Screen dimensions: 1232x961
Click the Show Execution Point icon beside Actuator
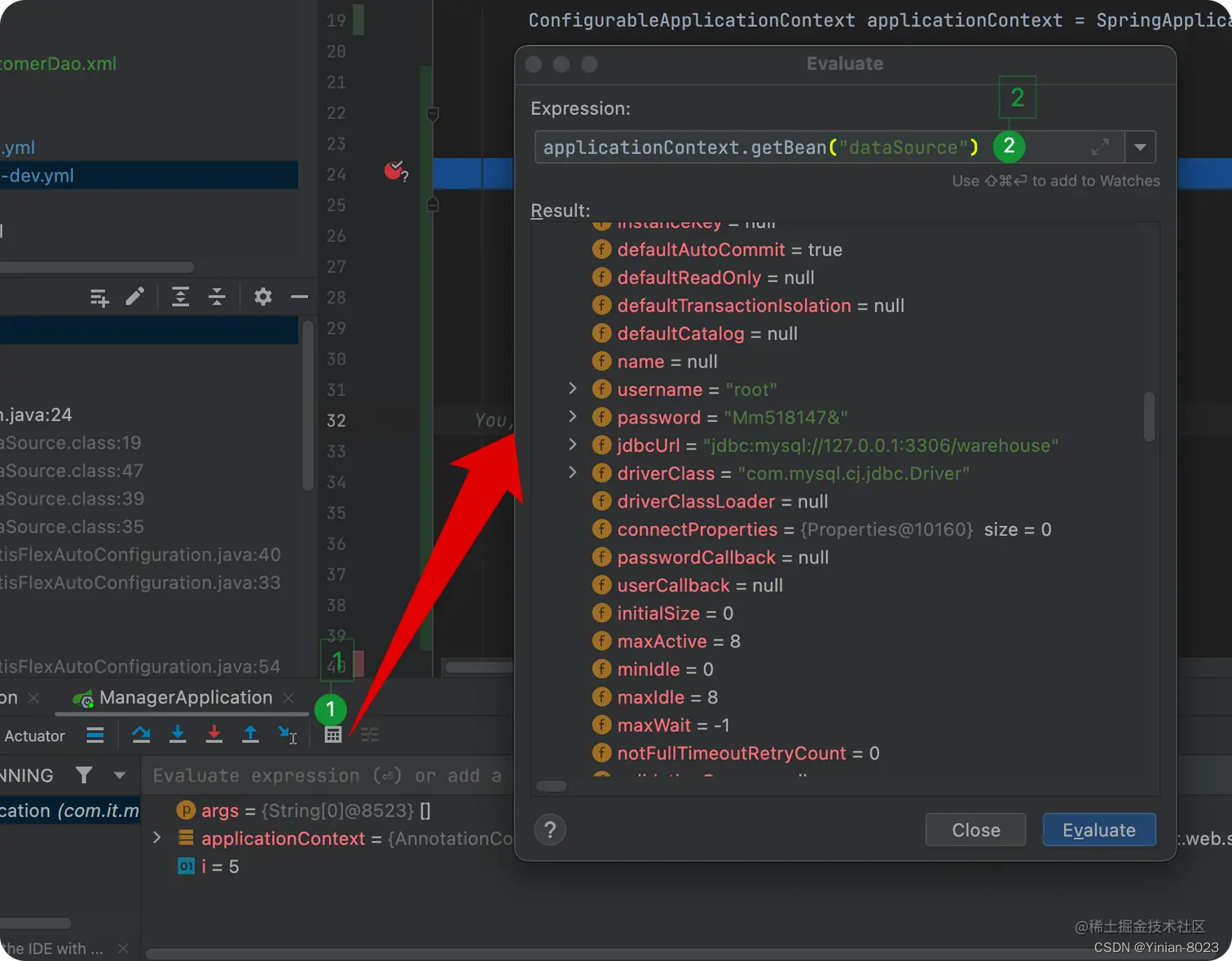pos(95,735)
